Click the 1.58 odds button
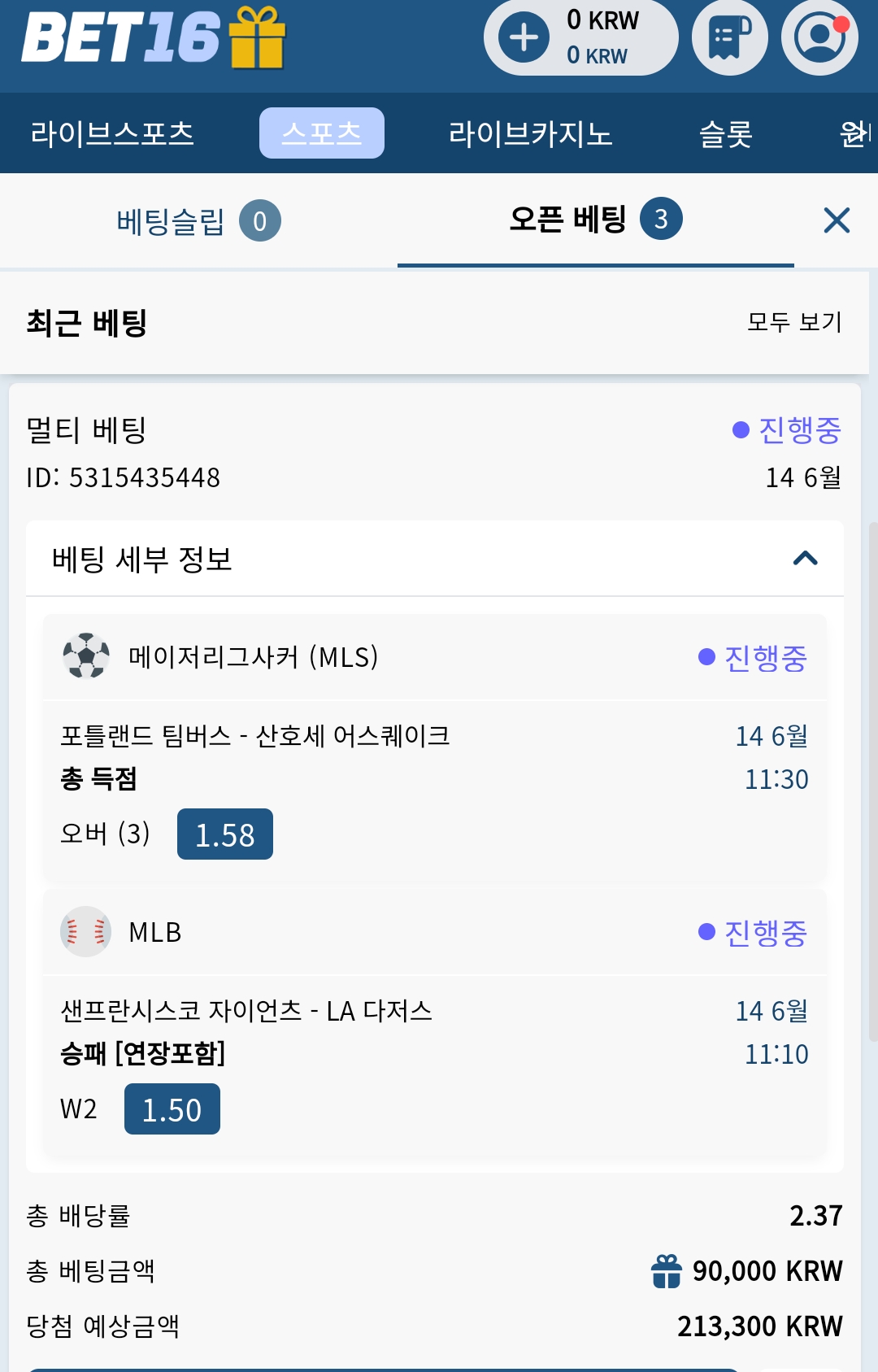878x1372 pixels. click(225, 834)
